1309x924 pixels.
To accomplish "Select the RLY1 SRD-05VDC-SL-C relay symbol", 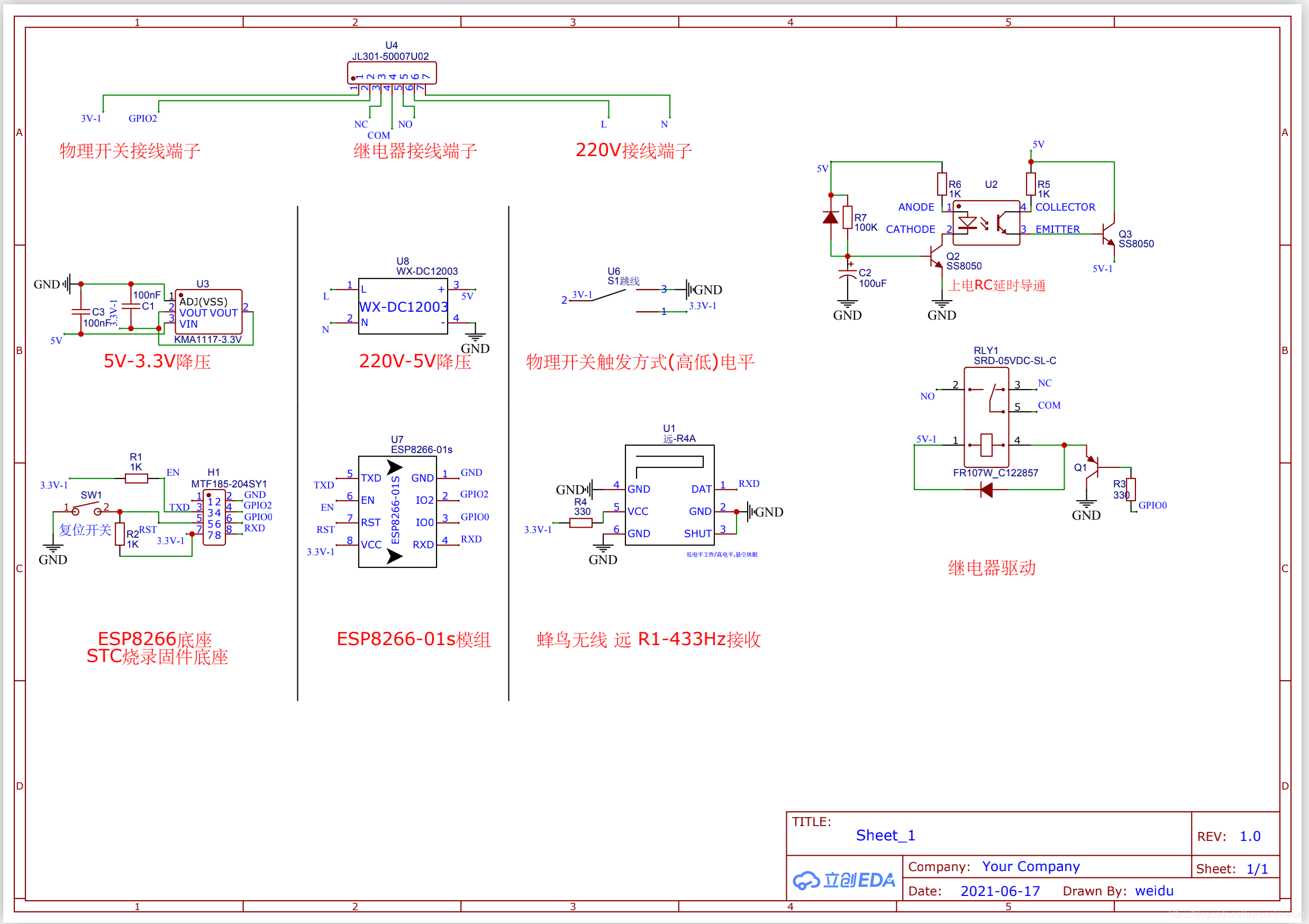I will 986,418.
